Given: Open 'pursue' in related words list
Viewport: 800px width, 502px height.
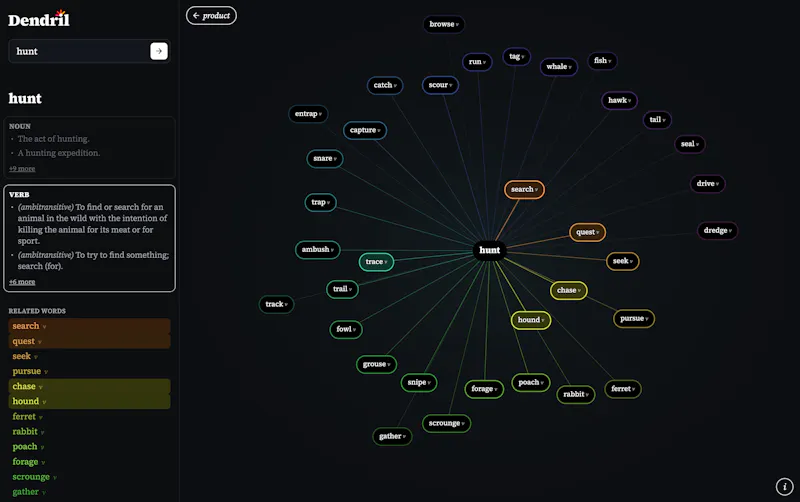Looking at the screenshot, I should pos(89,371).
